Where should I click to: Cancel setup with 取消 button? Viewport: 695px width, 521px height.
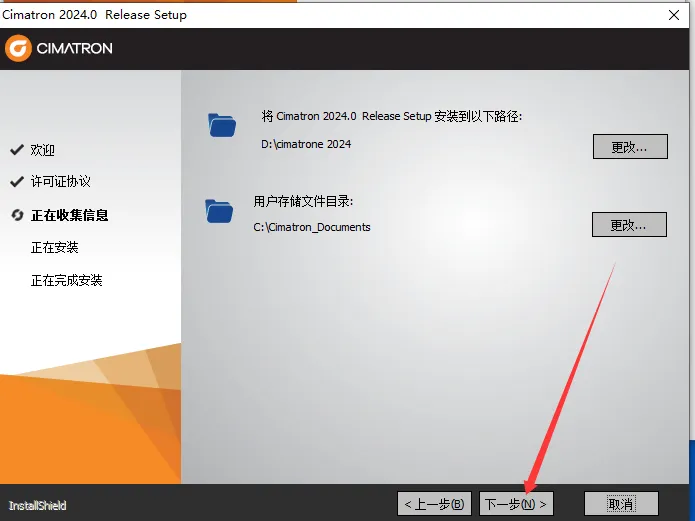(x=621, y=504)
